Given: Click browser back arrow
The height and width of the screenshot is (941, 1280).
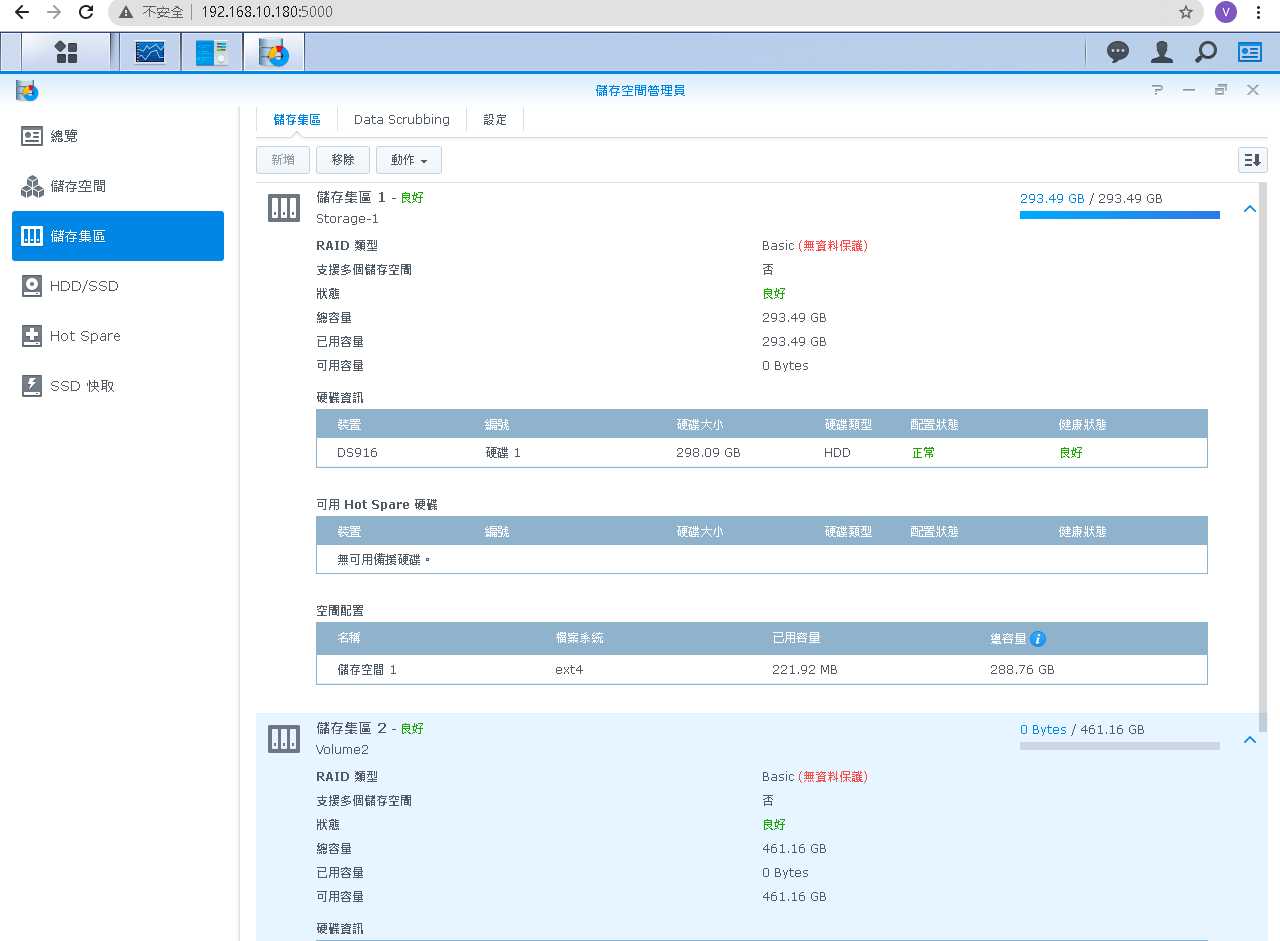Looking at the screenshot, I should 22,12.
